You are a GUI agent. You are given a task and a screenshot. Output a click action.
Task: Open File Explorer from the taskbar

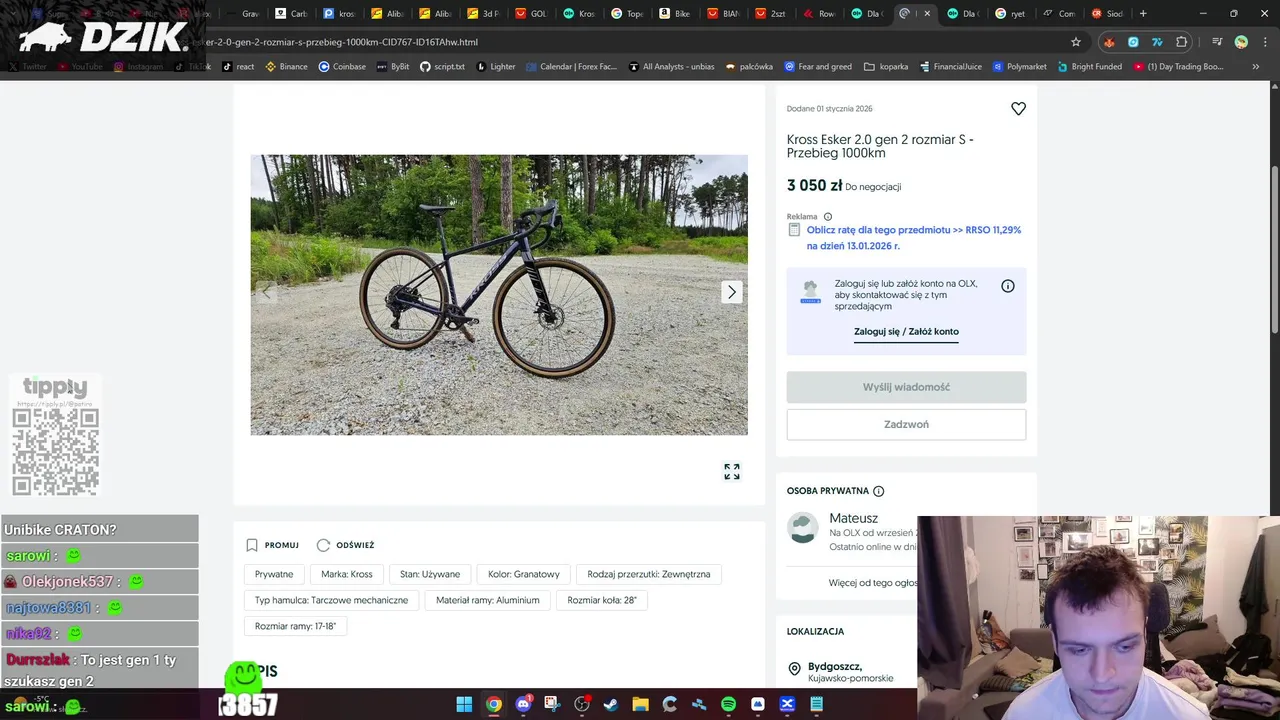click(x=640, y=704)
